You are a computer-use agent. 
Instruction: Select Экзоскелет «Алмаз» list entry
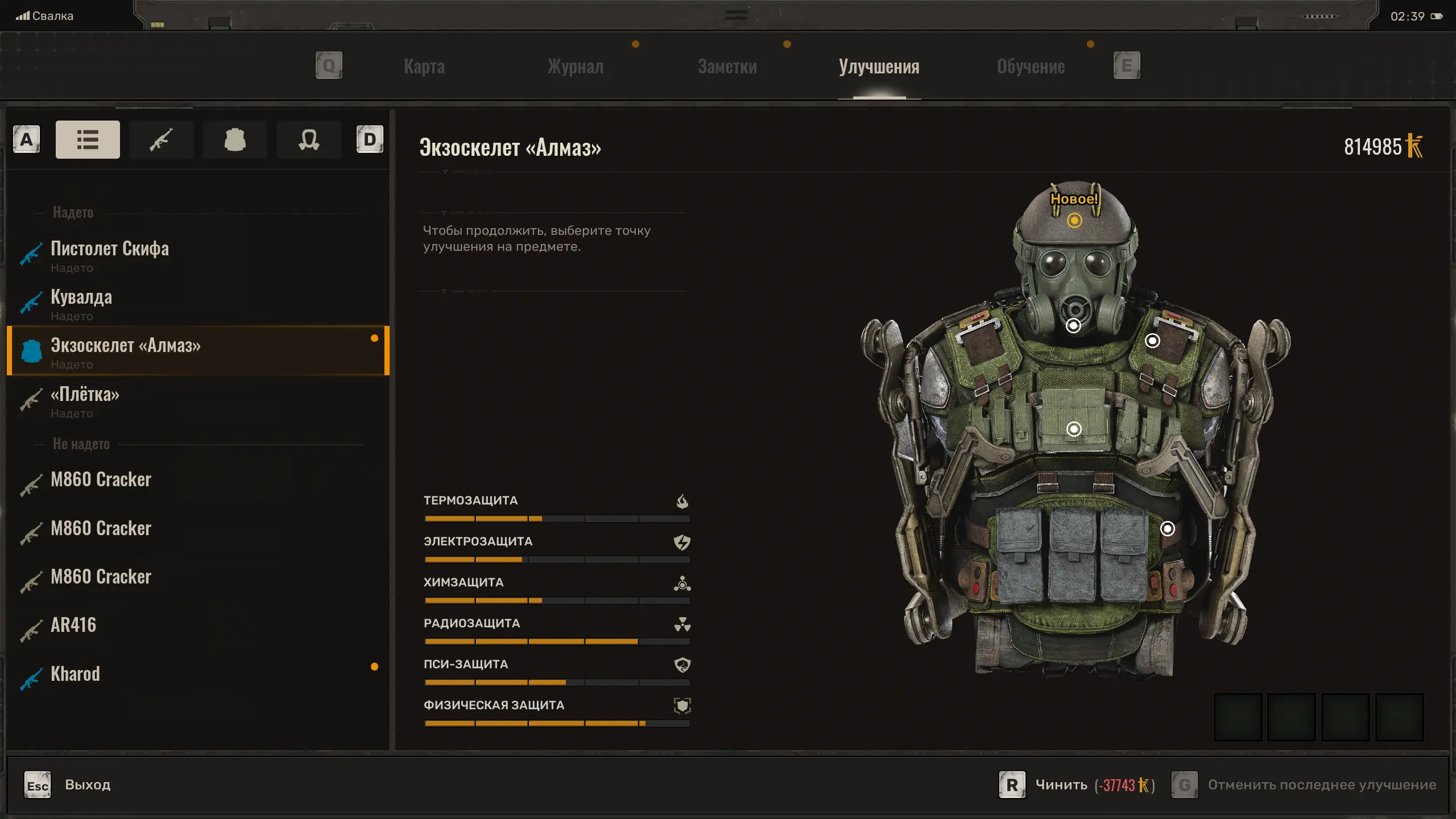click(198, 351)
